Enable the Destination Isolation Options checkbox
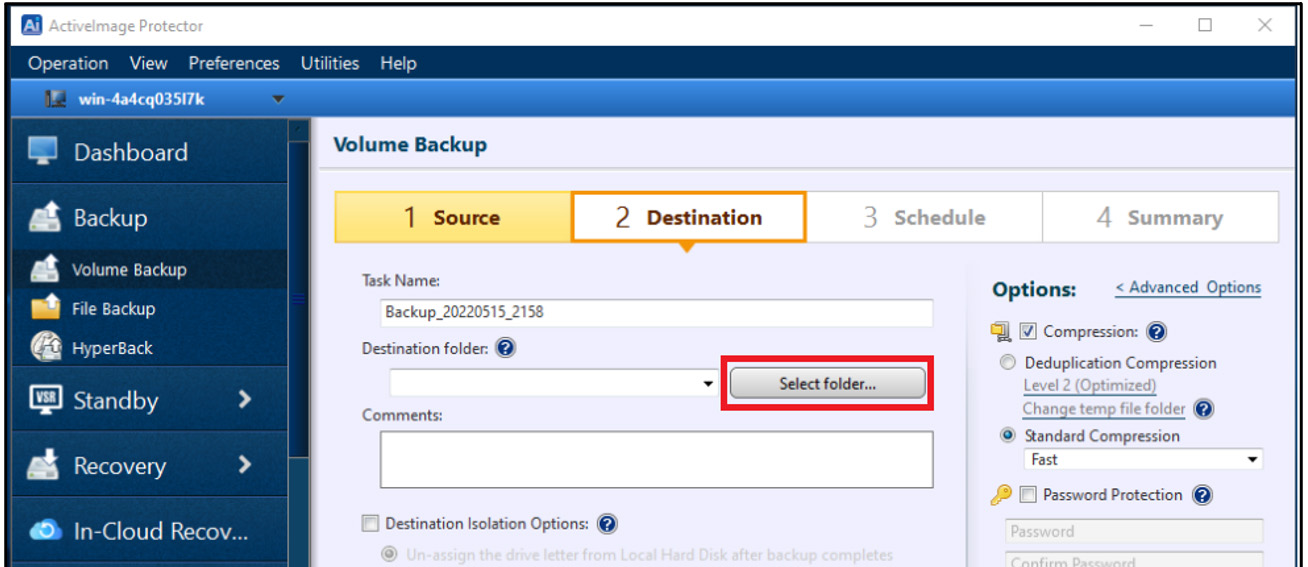The height and width of the screenshot is (567, 1308). point(371,524)
